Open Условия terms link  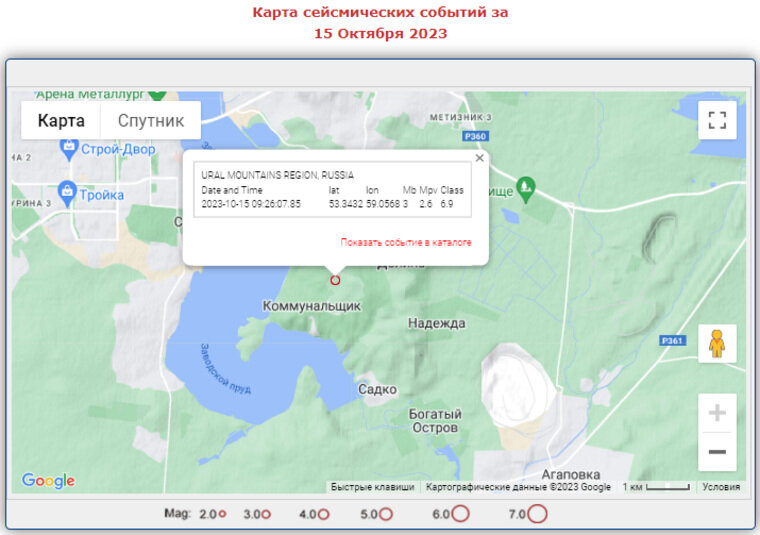pos(721,487)
